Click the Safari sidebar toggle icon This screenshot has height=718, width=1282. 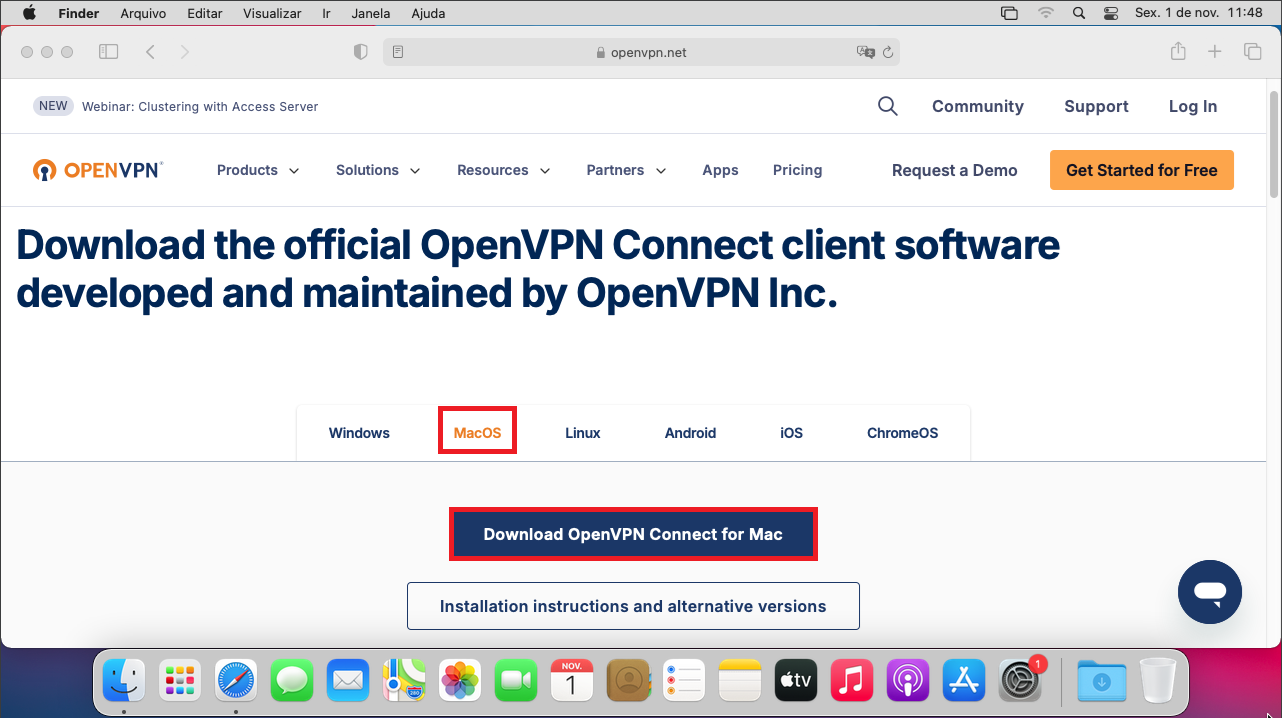(108, 52)
